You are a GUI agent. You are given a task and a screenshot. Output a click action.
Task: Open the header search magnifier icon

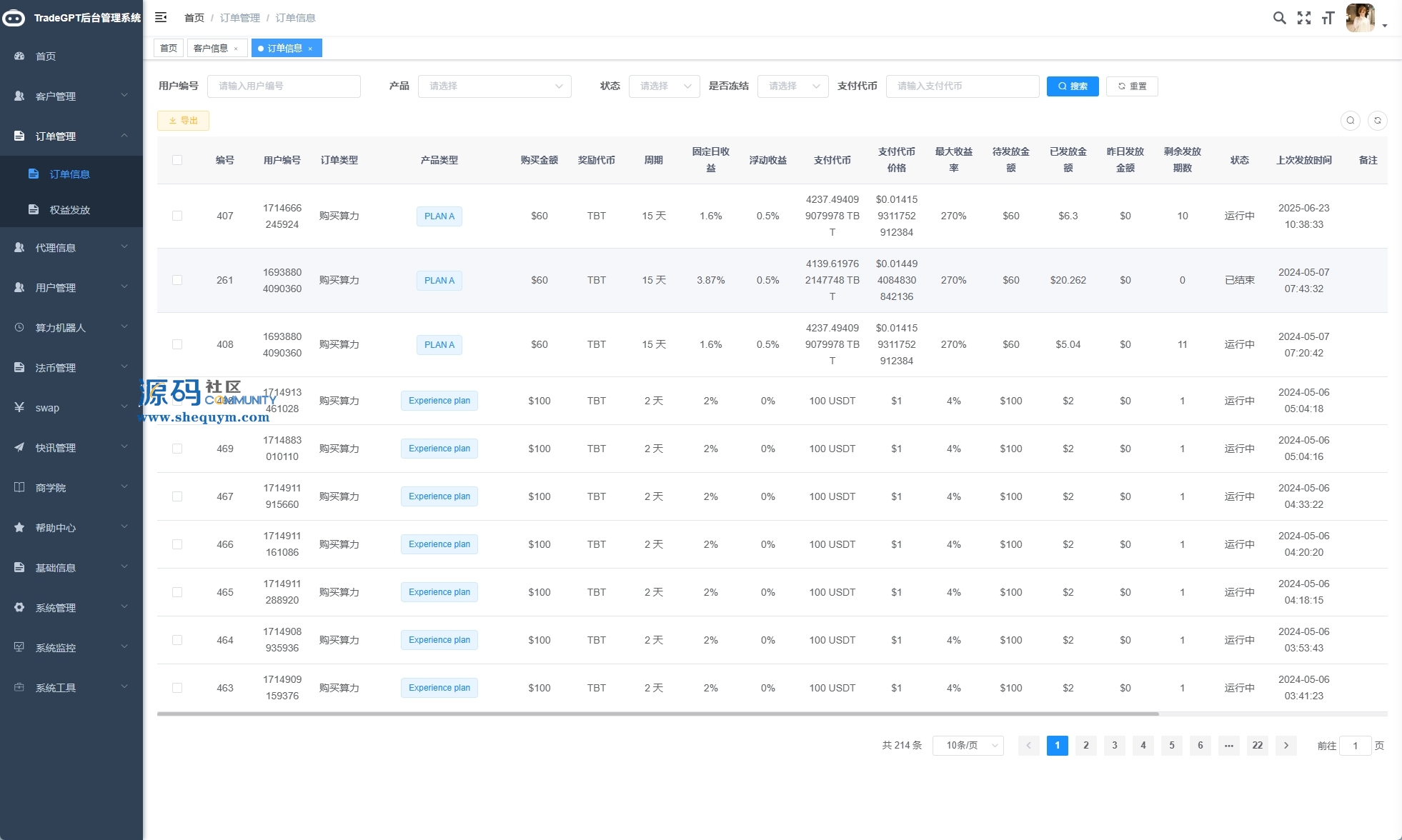pos(1279,18)
